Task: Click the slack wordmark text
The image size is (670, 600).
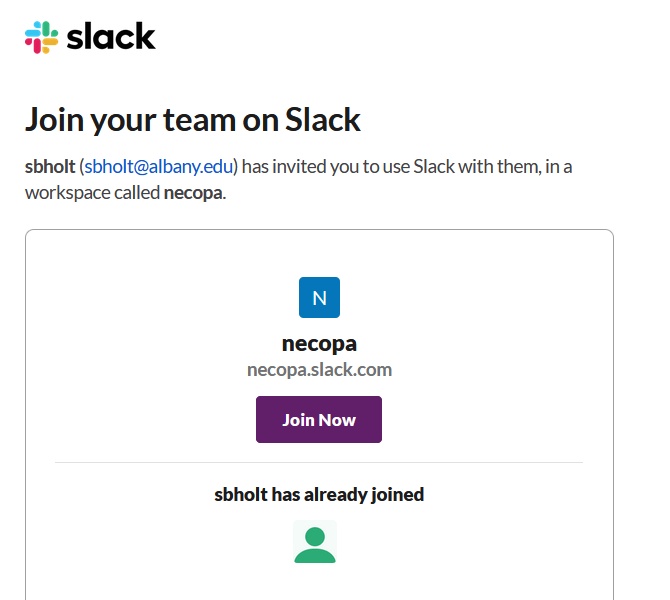Action: [111, 38]
